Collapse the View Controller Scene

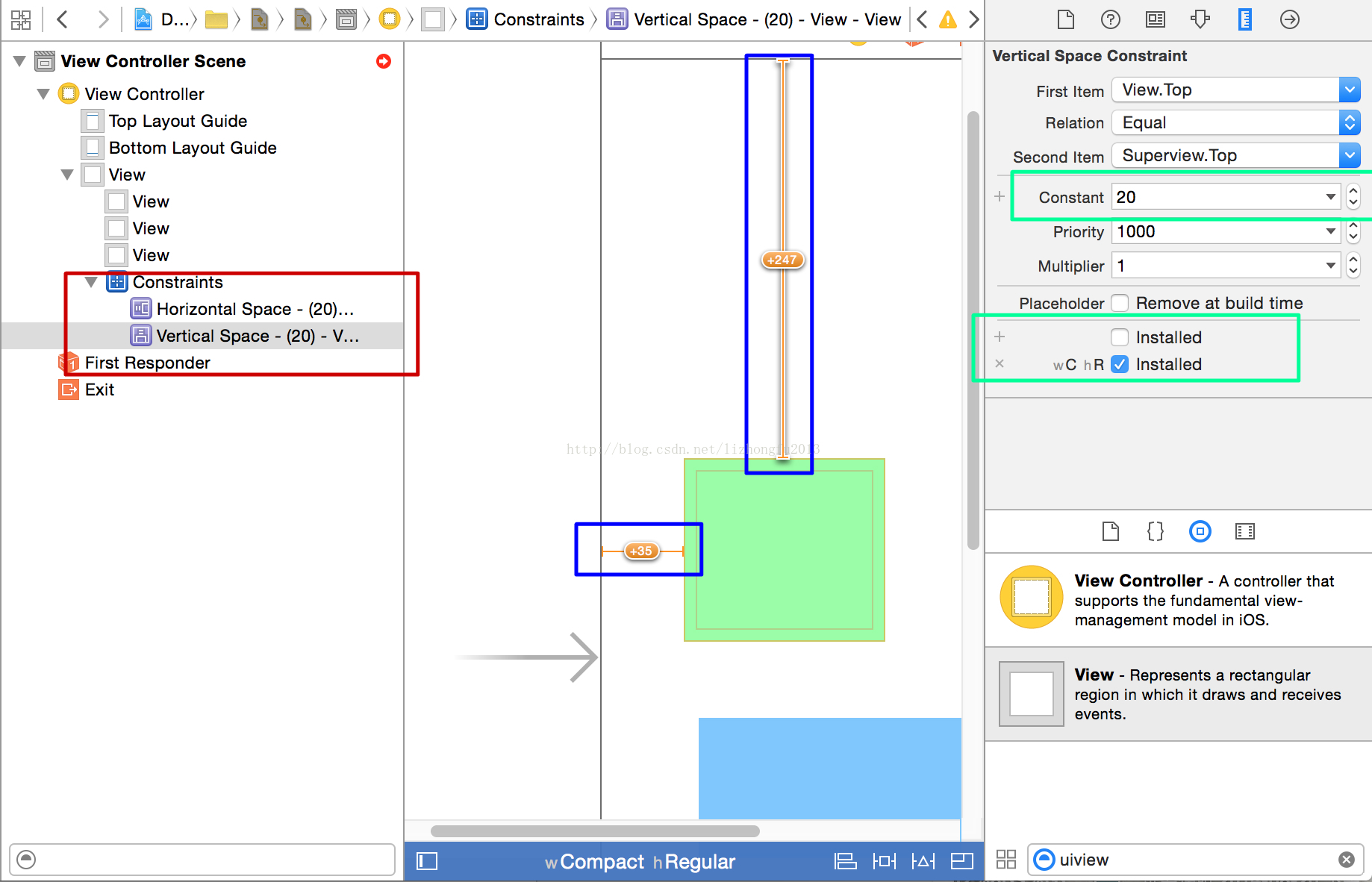click(19, 61)
